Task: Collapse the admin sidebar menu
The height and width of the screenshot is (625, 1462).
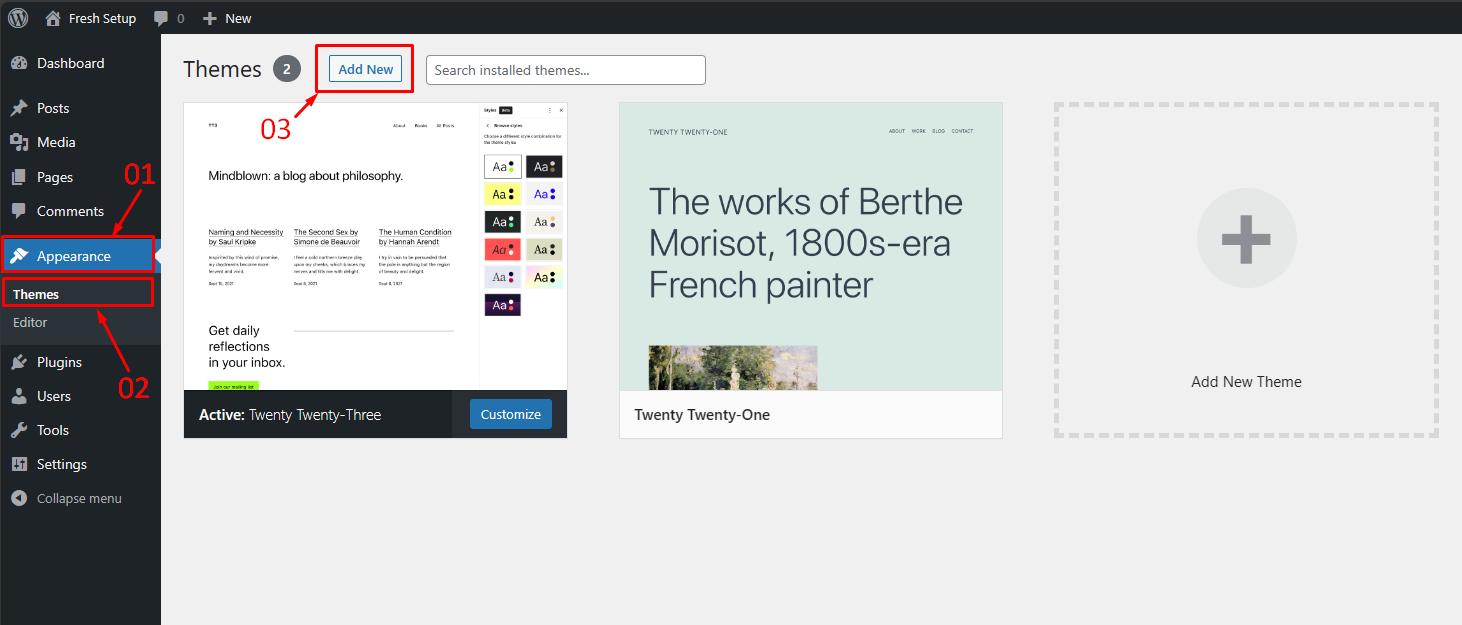Action: (x=78, y=498)
